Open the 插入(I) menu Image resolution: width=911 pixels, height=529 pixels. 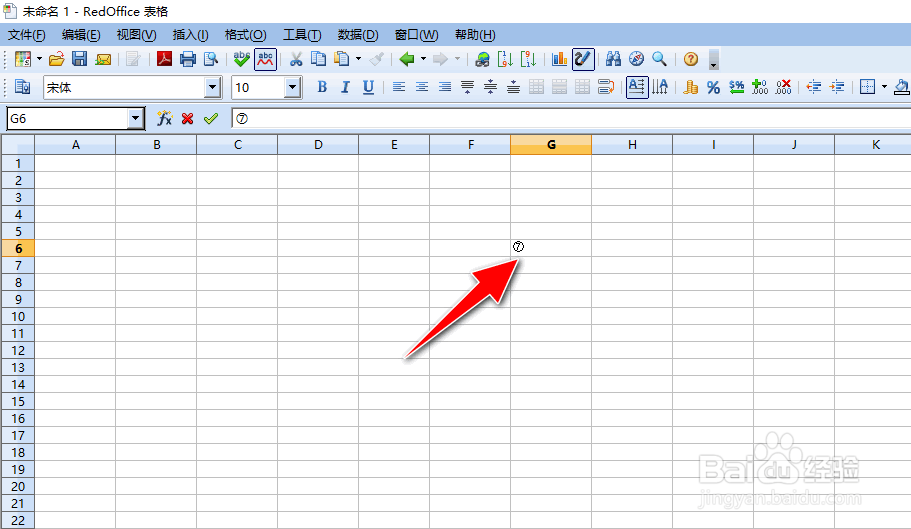pyautogui.click(x=191, y=35)
